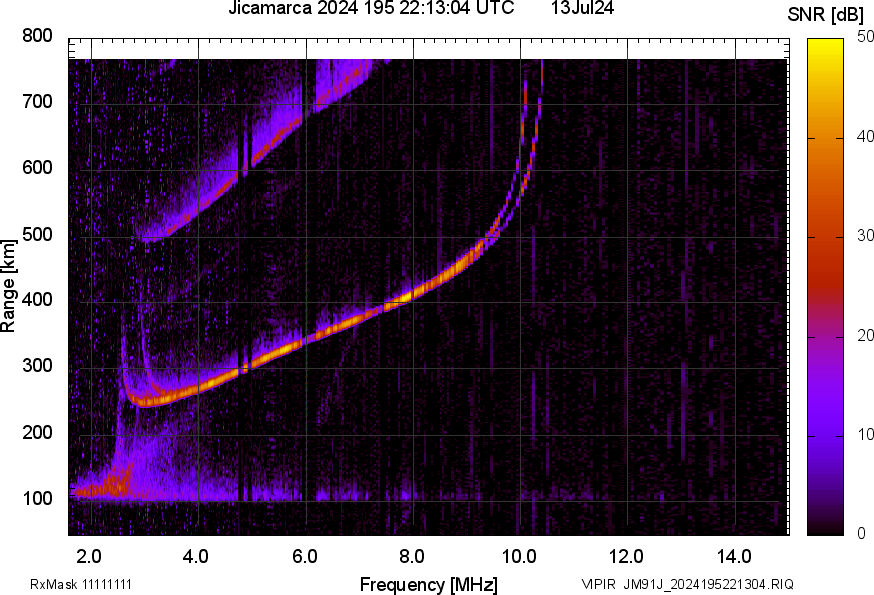Image resolution: width=874 pixels, height=595 pixels.
Task: Click the colorbar tick label 50
Action: tap(865, 37)
